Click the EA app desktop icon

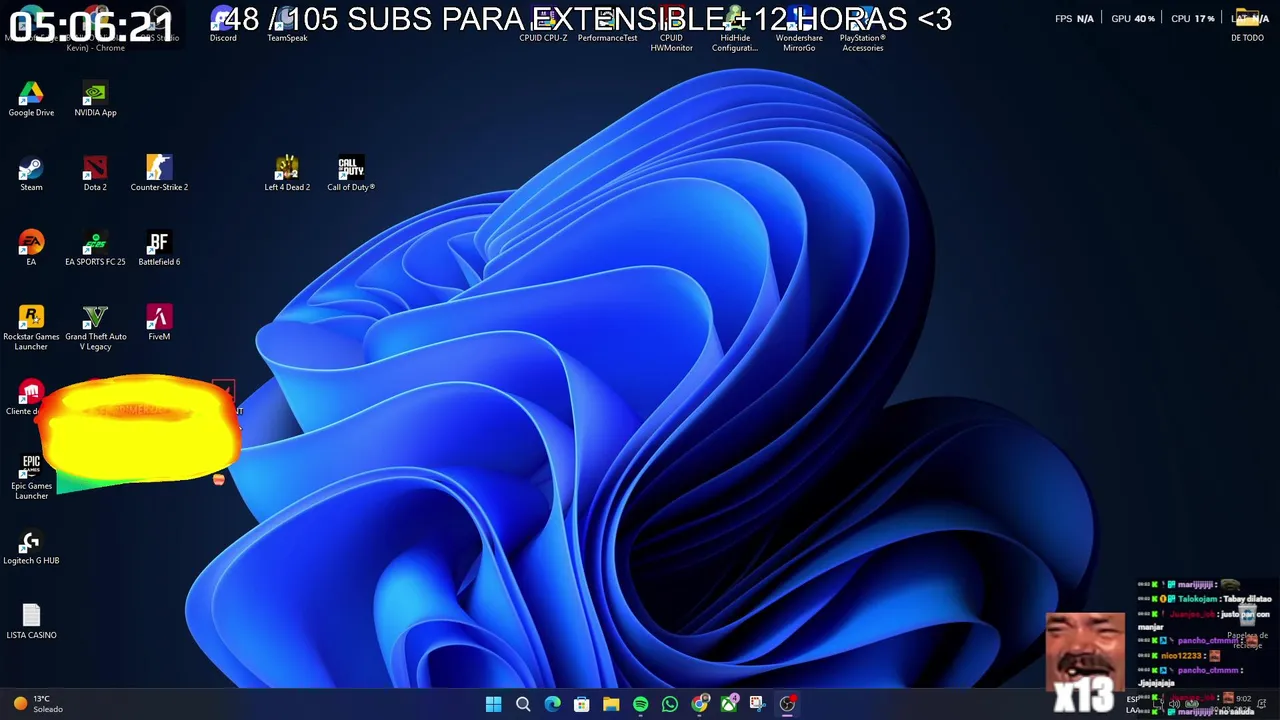[31, 248]
